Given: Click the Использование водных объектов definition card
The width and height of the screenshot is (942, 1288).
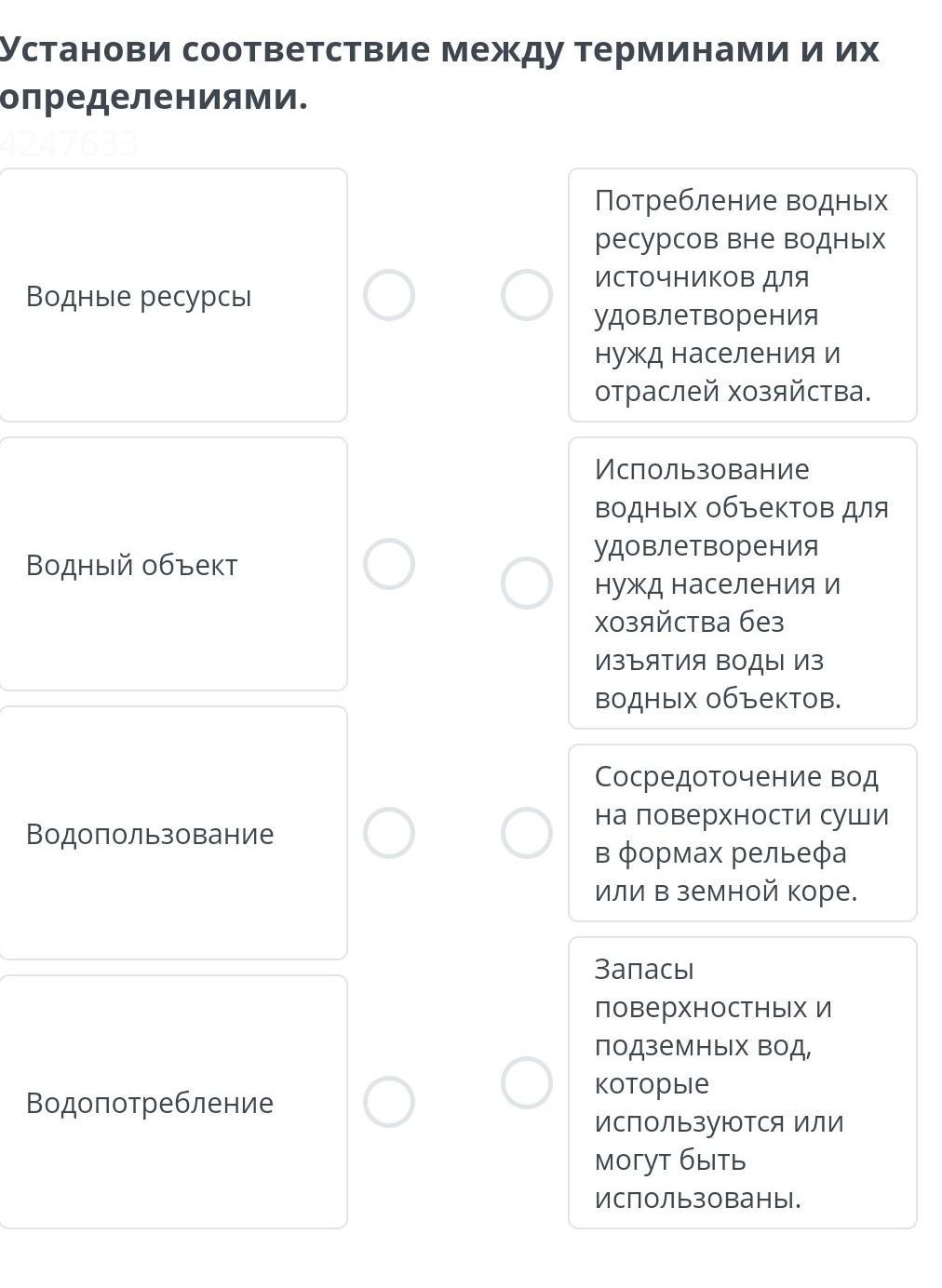Looking at the screenshot, I should click(x=742, y=584).
